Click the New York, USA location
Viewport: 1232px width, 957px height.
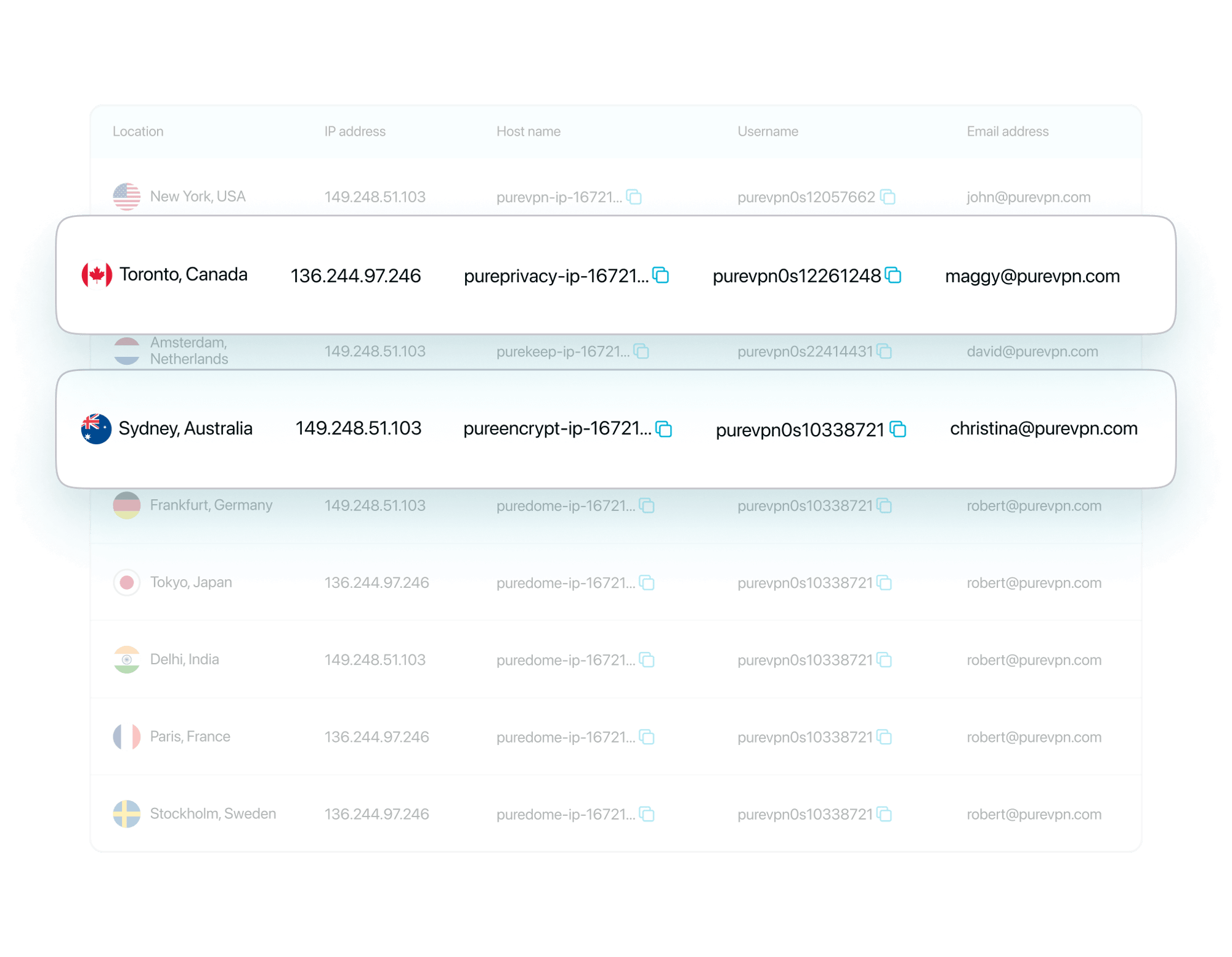point(198,197)
